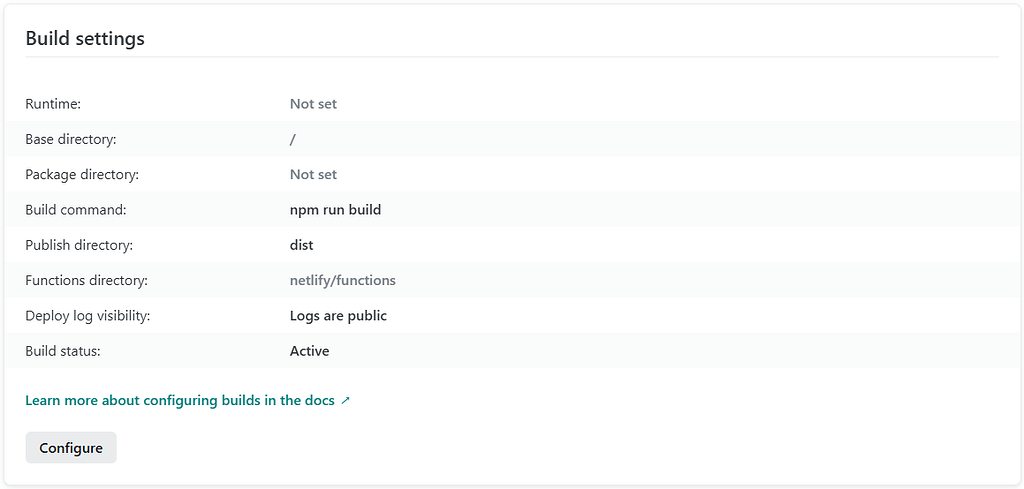
Task: Click the Package directory label
Action: pyautogui.click(x=82, y=174)
